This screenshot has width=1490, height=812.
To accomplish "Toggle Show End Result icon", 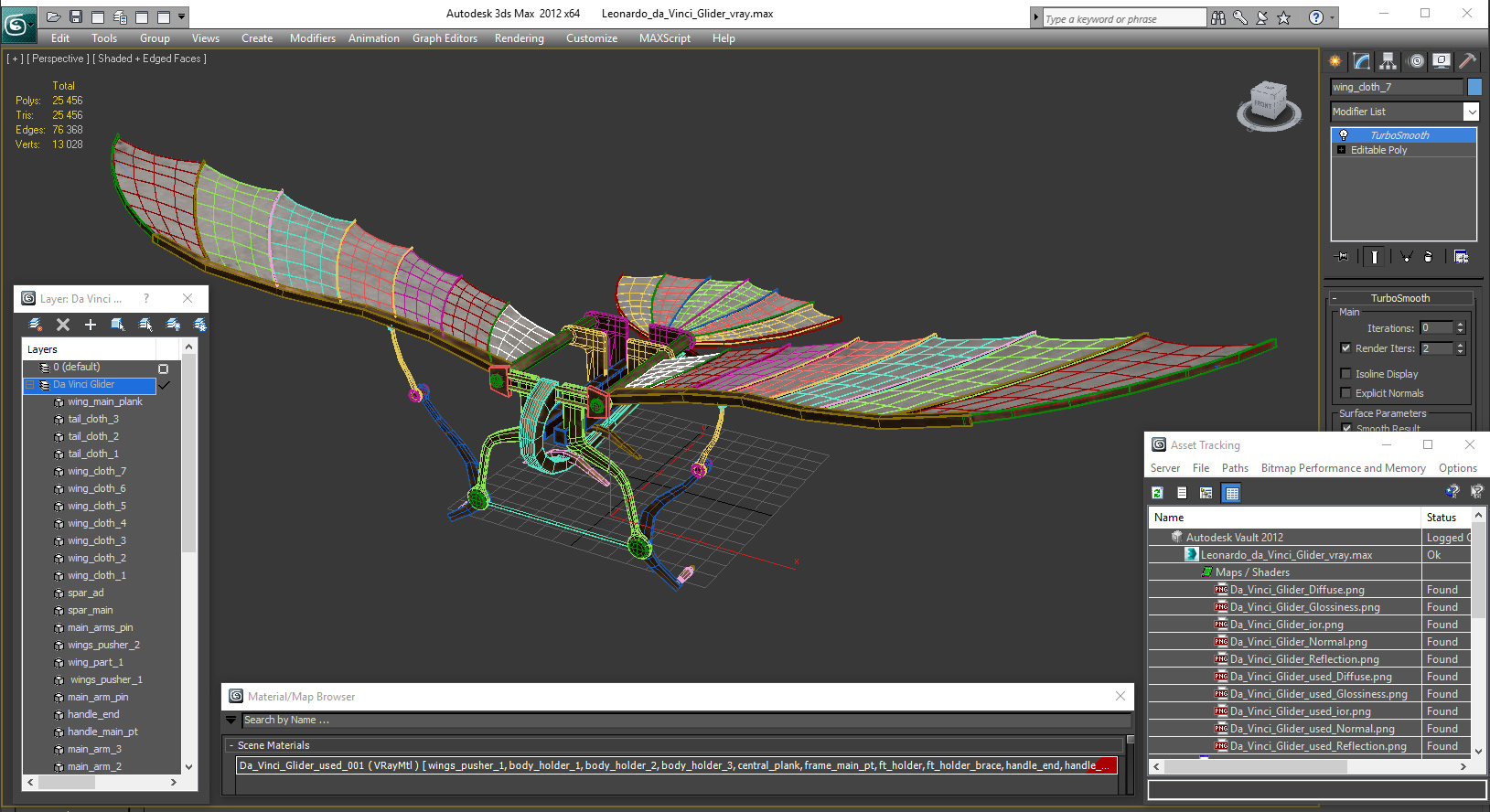I will pyautogui.click(x=1374, y=257).
